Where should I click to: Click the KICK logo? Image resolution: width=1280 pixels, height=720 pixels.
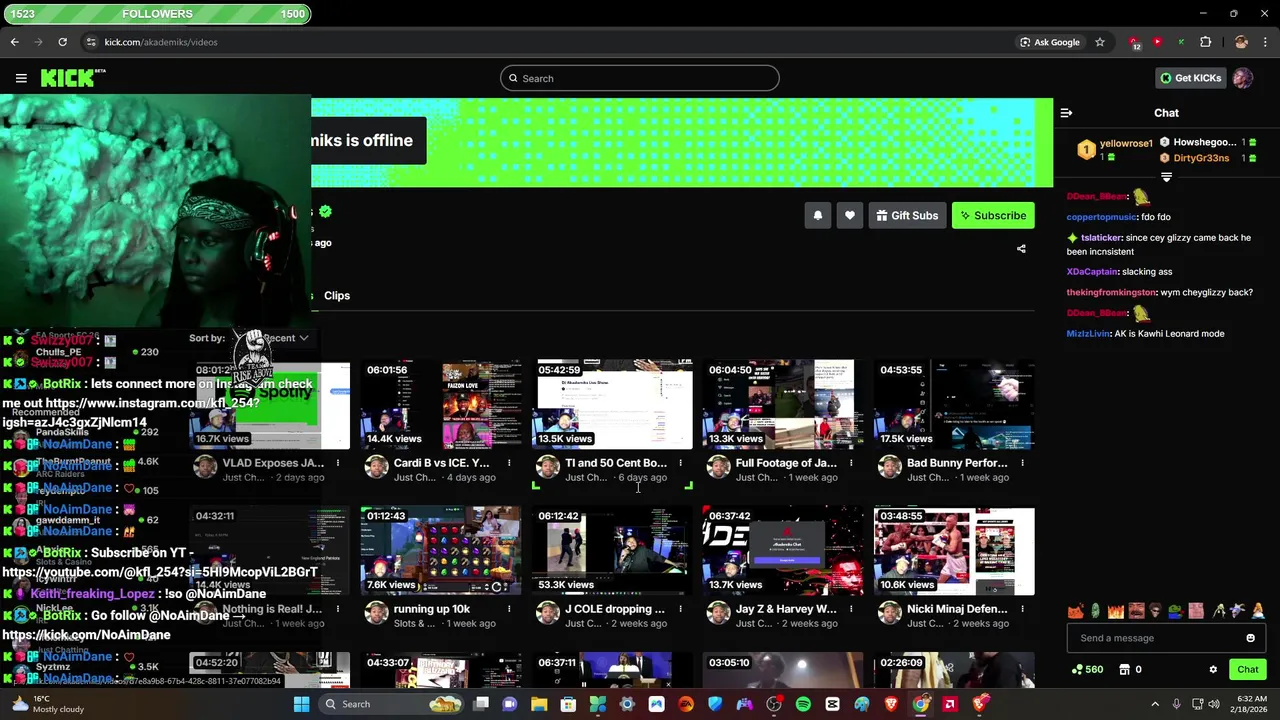point(73,78)
